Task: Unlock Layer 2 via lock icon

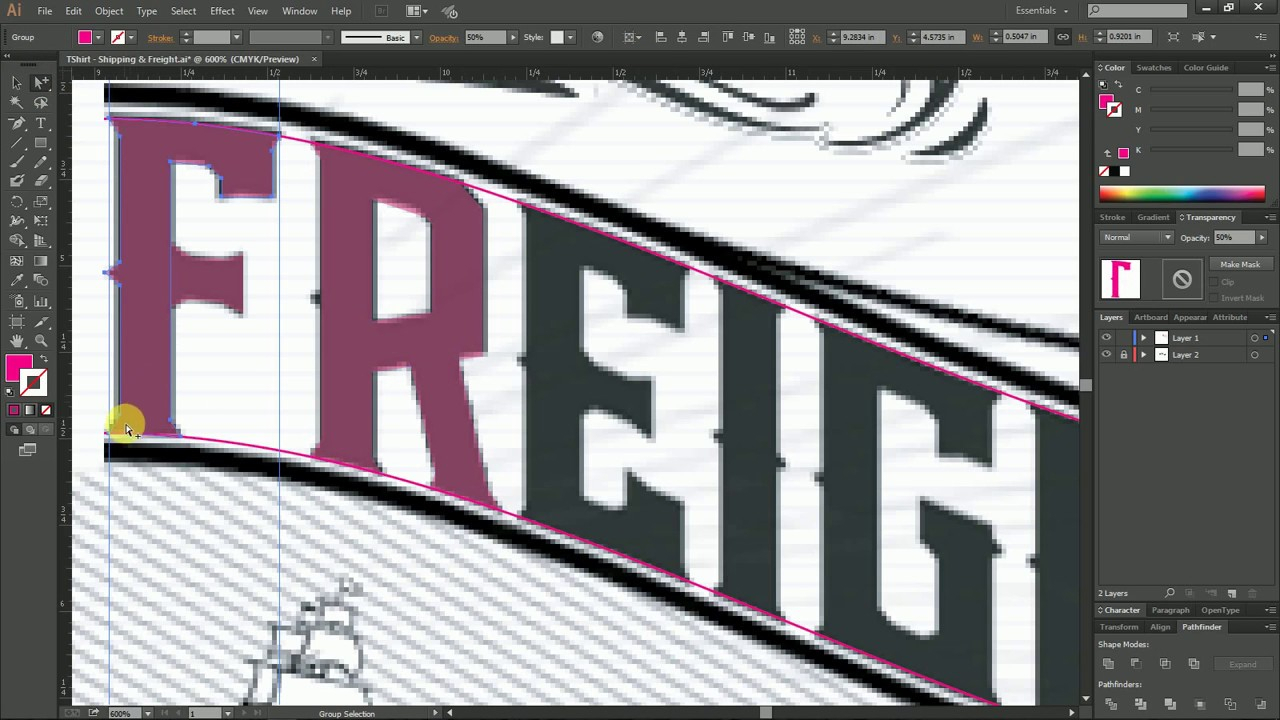Action: tap(1123, 355)
